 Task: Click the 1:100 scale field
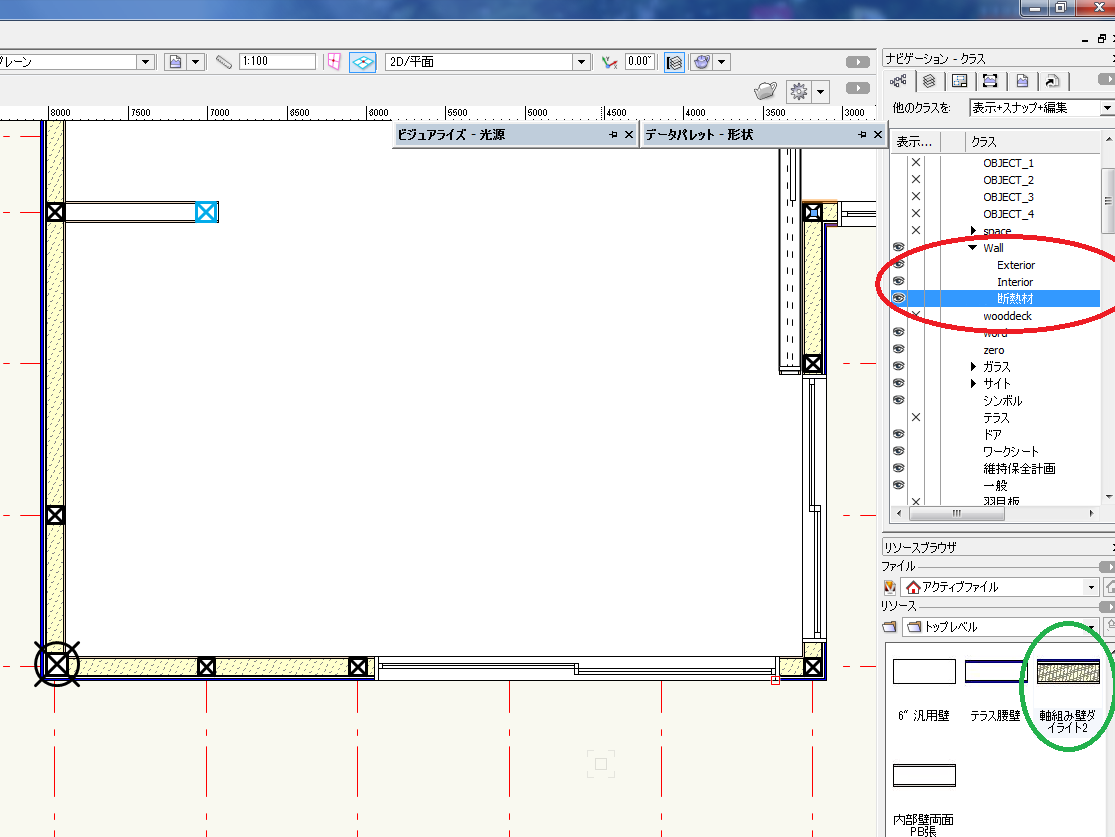277,62
